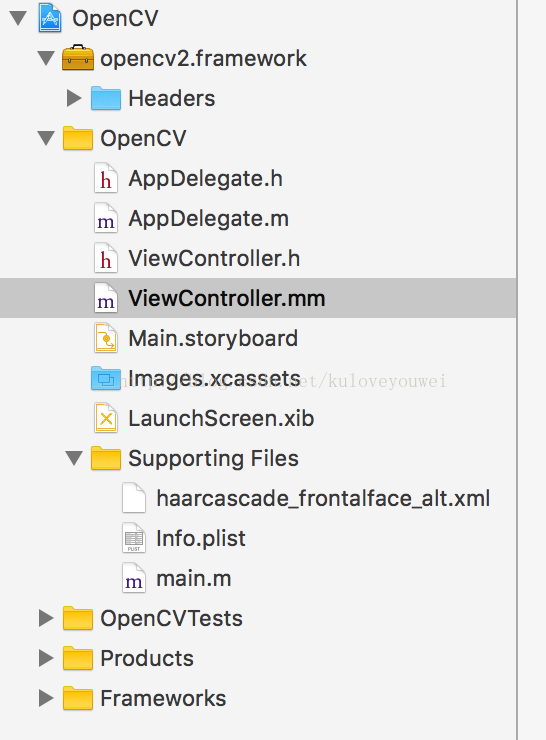
Task: Expand the OpenCVTests folder triangle
Action: pos(46,618)
